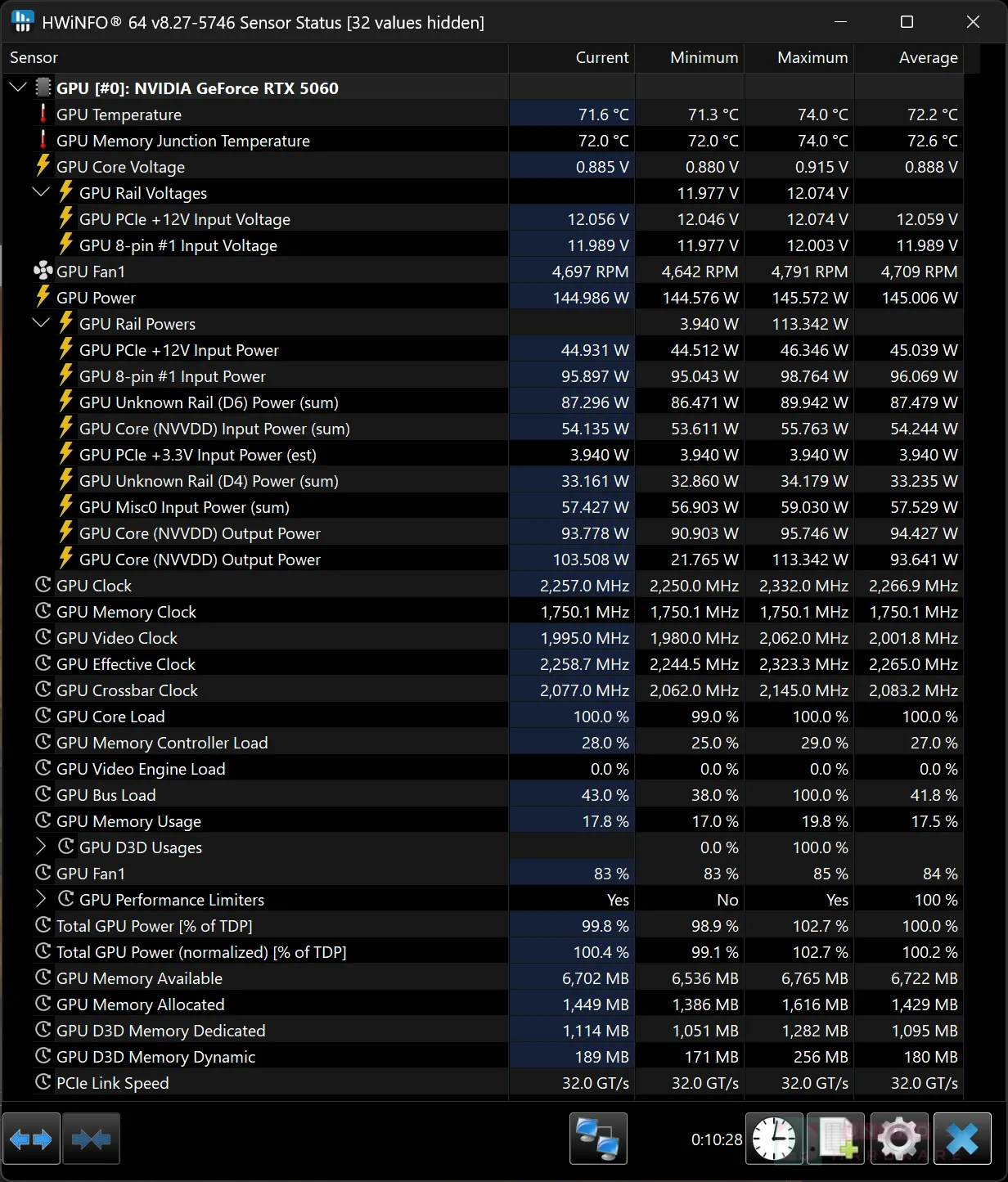Image resolution: width=1008 pixels, height=1182 pixels.
Task: Reset the elapsed time clock button
Action: [x=774, y=1139]
